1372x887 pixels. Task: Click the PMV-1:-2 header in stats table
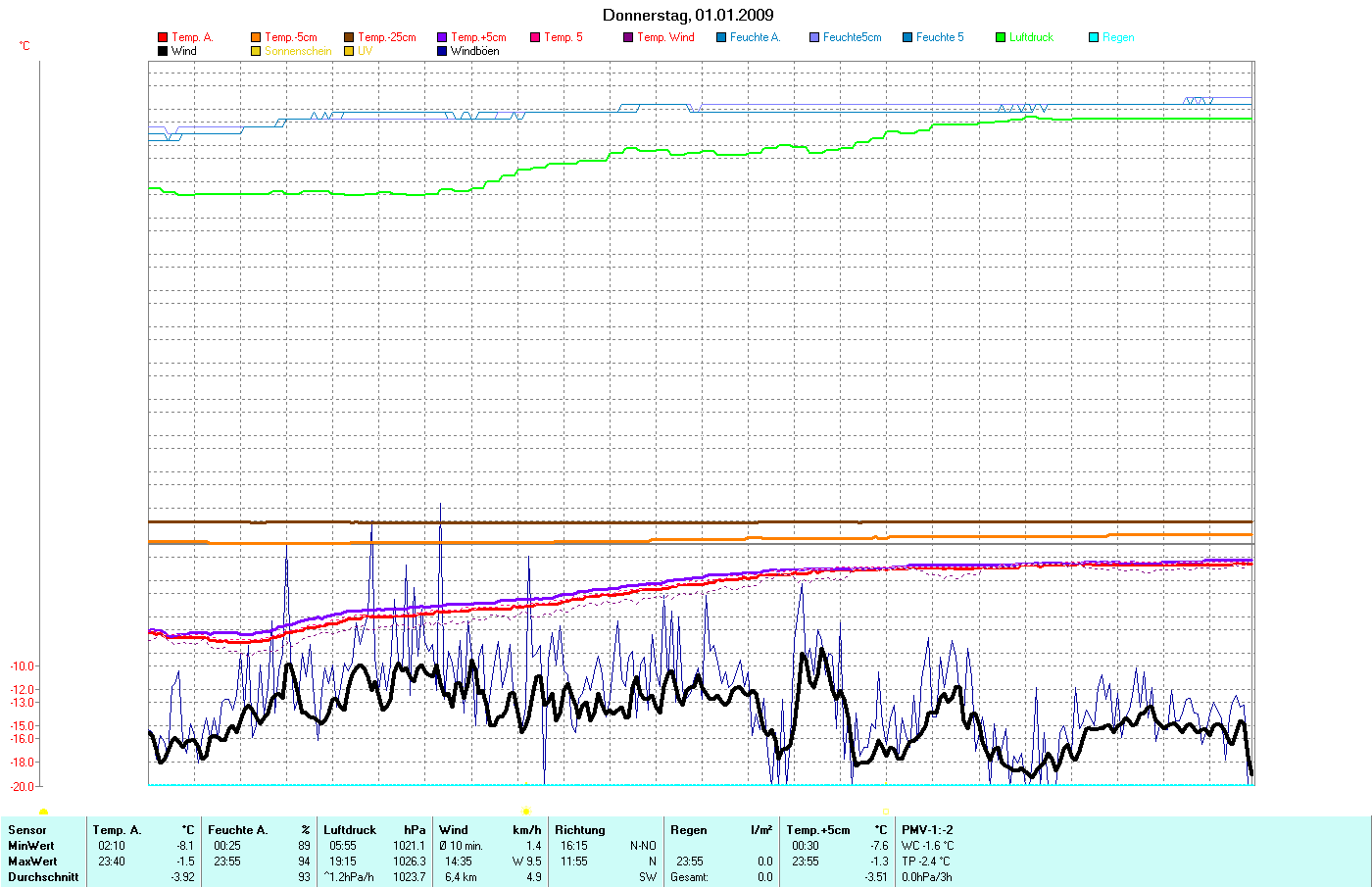click(927, 830)
